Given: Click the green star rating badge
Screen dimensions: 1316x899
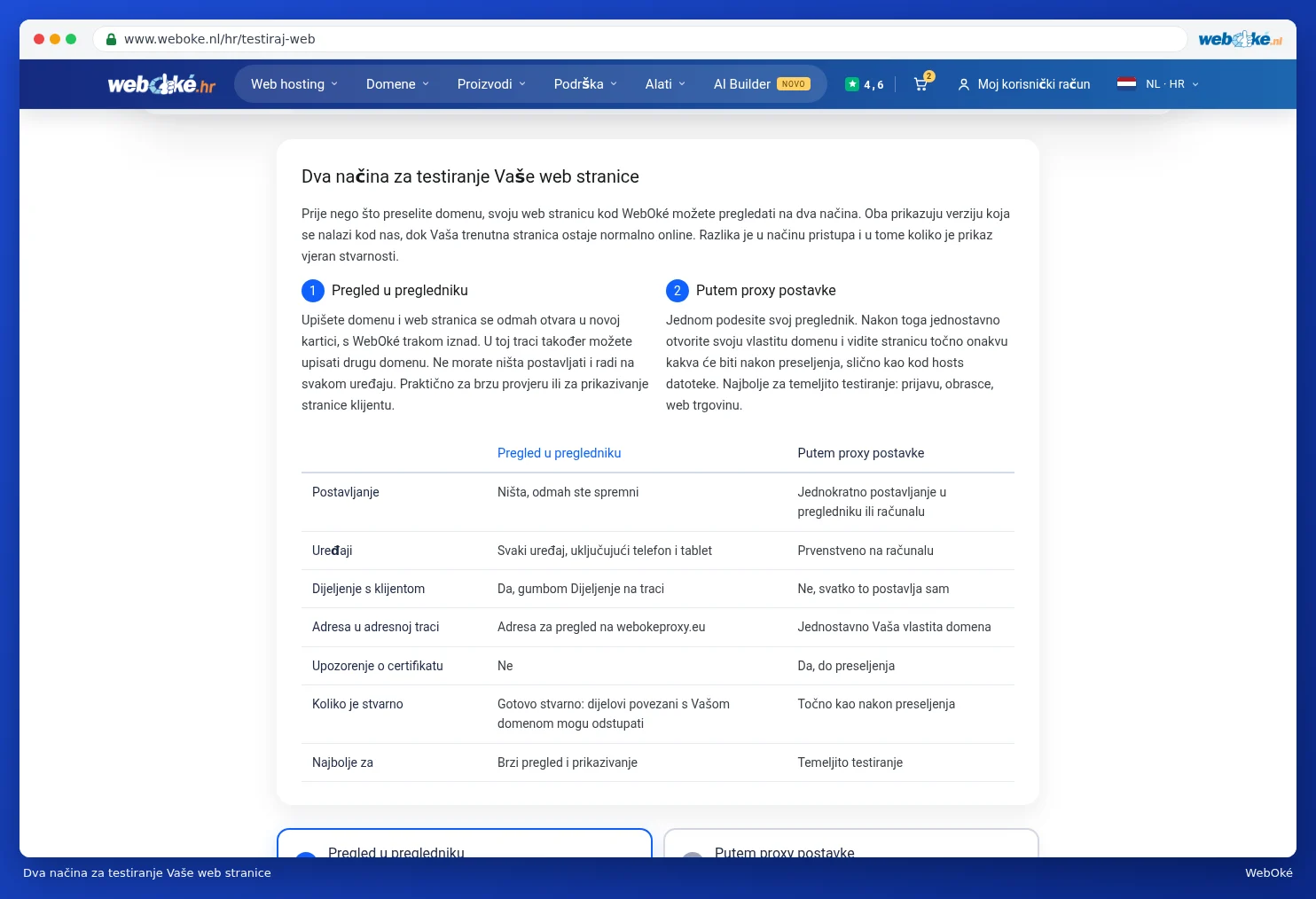Looking at the screenshot, I should [852, 84].
